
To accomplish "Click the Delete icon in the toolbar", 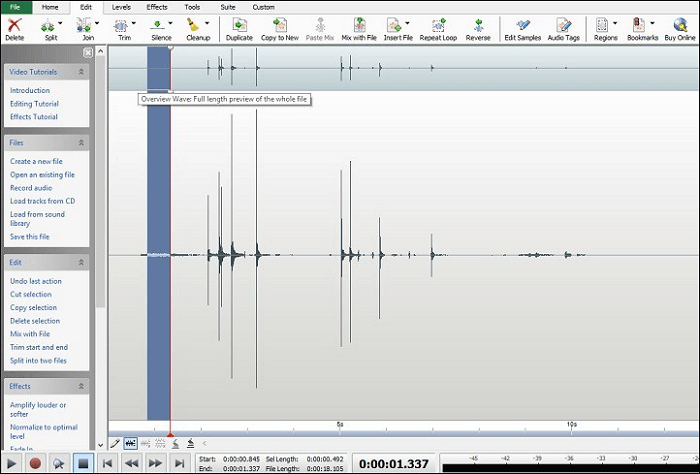I will 14,23.
